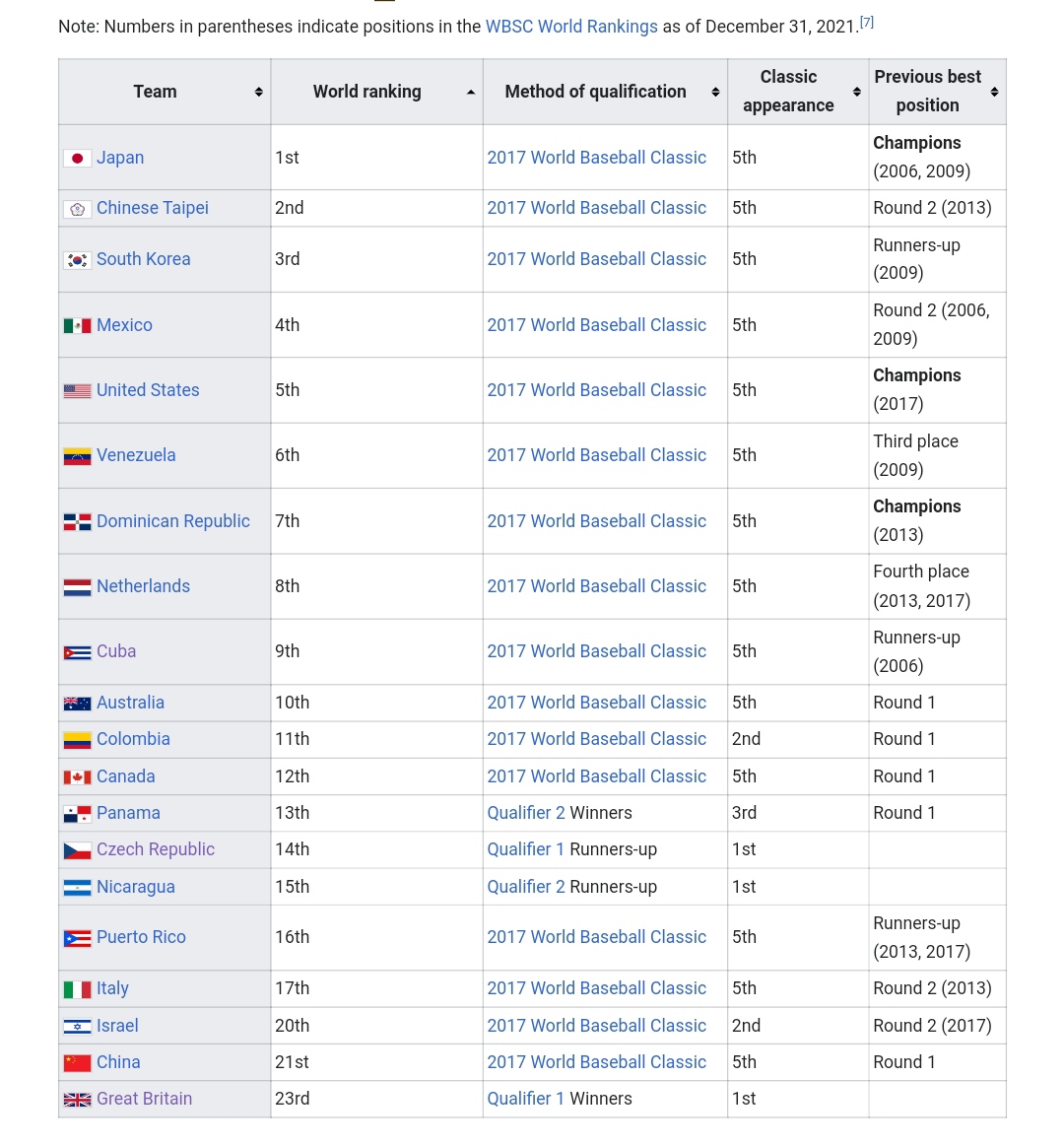
Task: Click the Great Britain flag icon
Action: click(x=77, y=1100)
